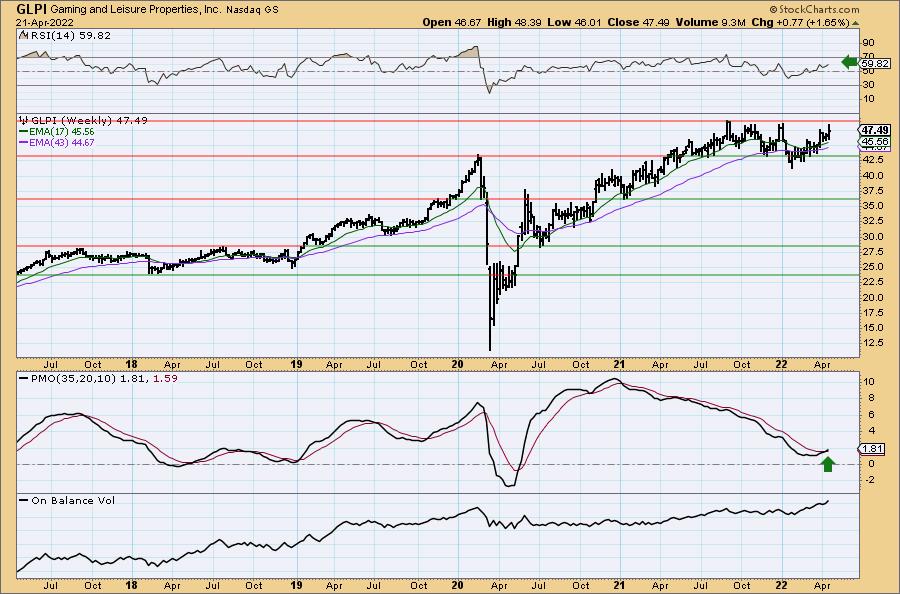
Task: Click the EMA(17) 45.56 legend entry
Action: (x=61, y=131)
